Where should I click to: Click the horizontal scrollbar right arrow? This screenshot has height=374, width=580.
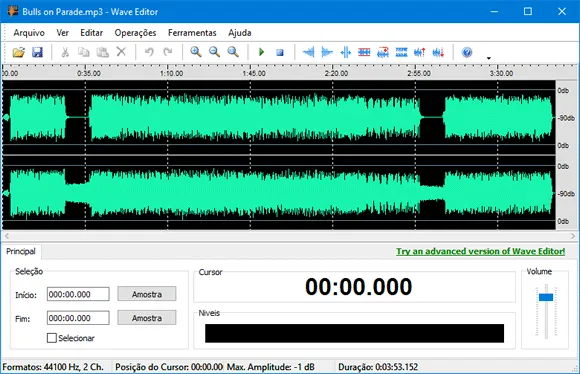[573, 236]
